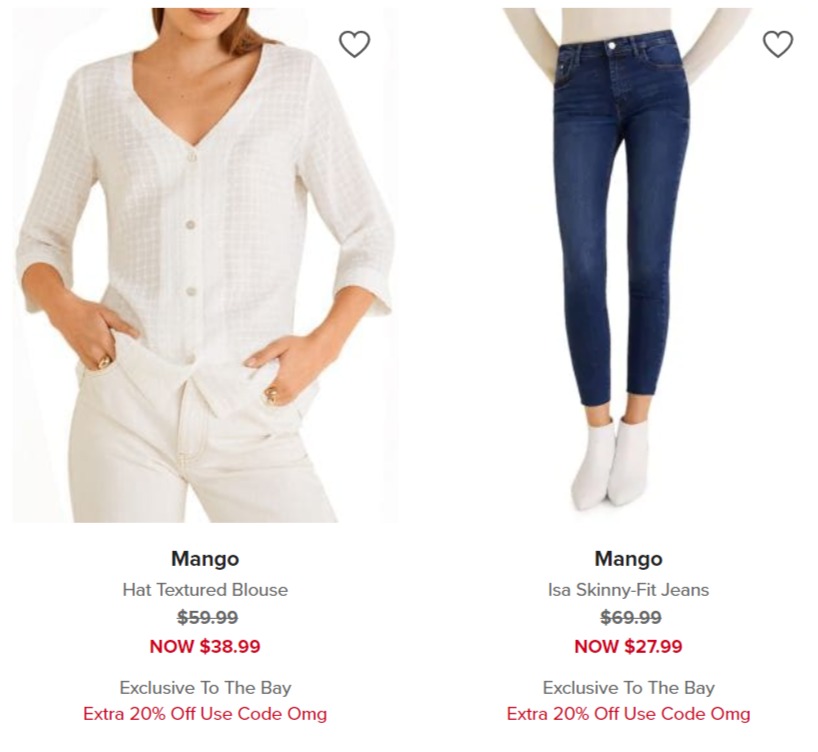
Task: Click the Mango brand above Hat Textured Blouse
Action: (205, 559)
